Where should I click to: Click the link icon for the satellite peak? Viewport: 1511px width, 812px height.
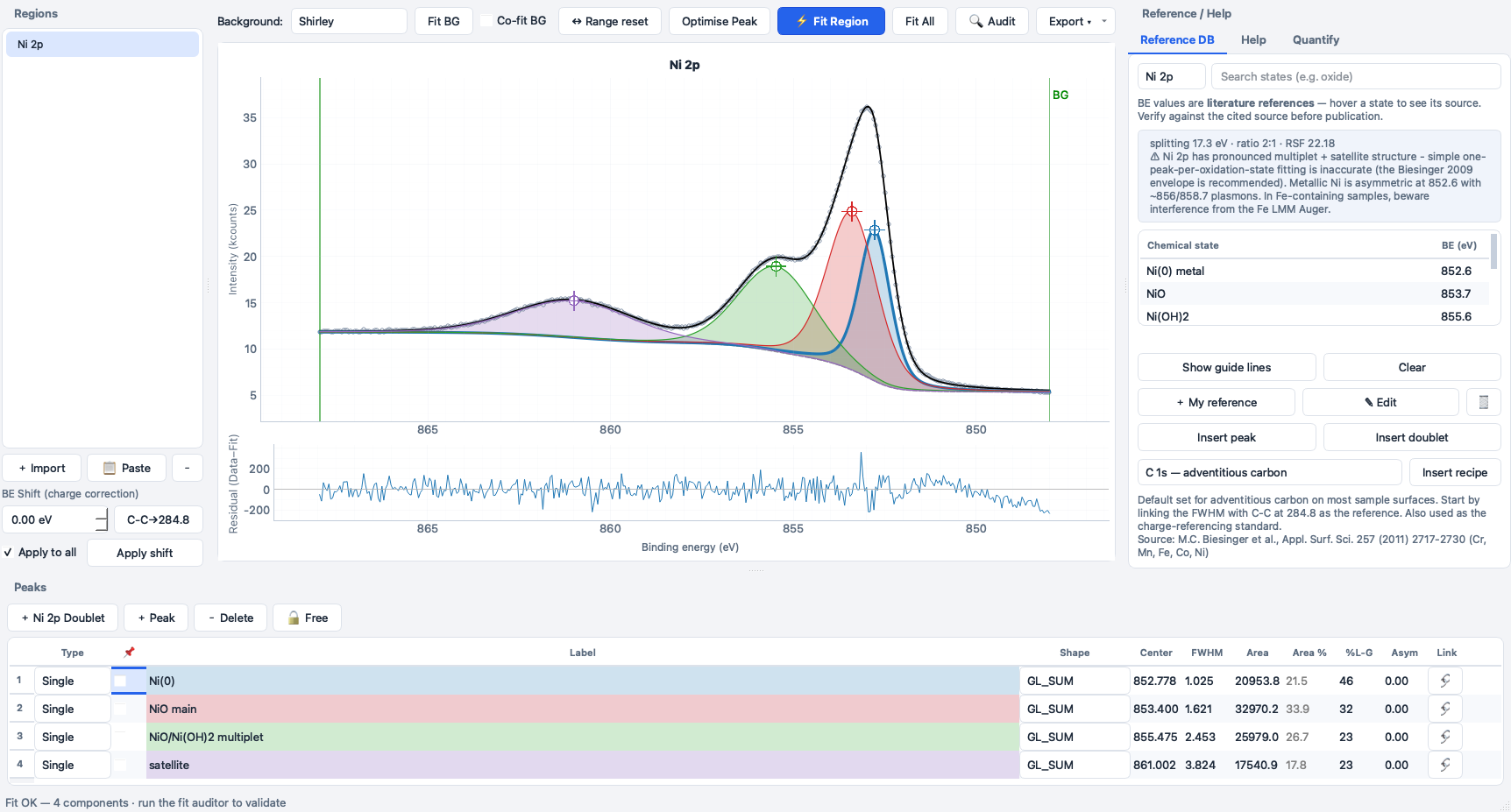[x=1444, y=765]
